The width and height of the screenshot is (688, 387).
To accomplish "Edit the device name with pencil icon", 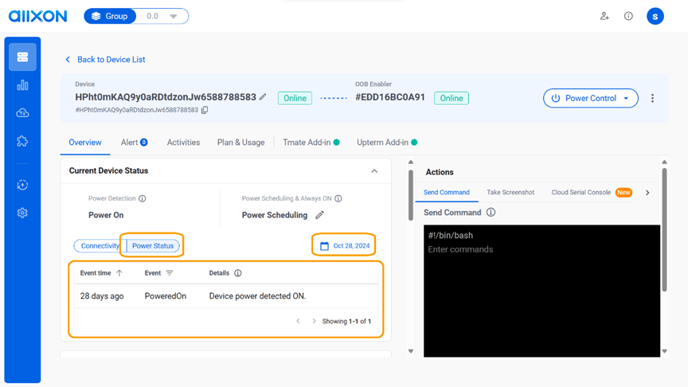I will [263, 97].
